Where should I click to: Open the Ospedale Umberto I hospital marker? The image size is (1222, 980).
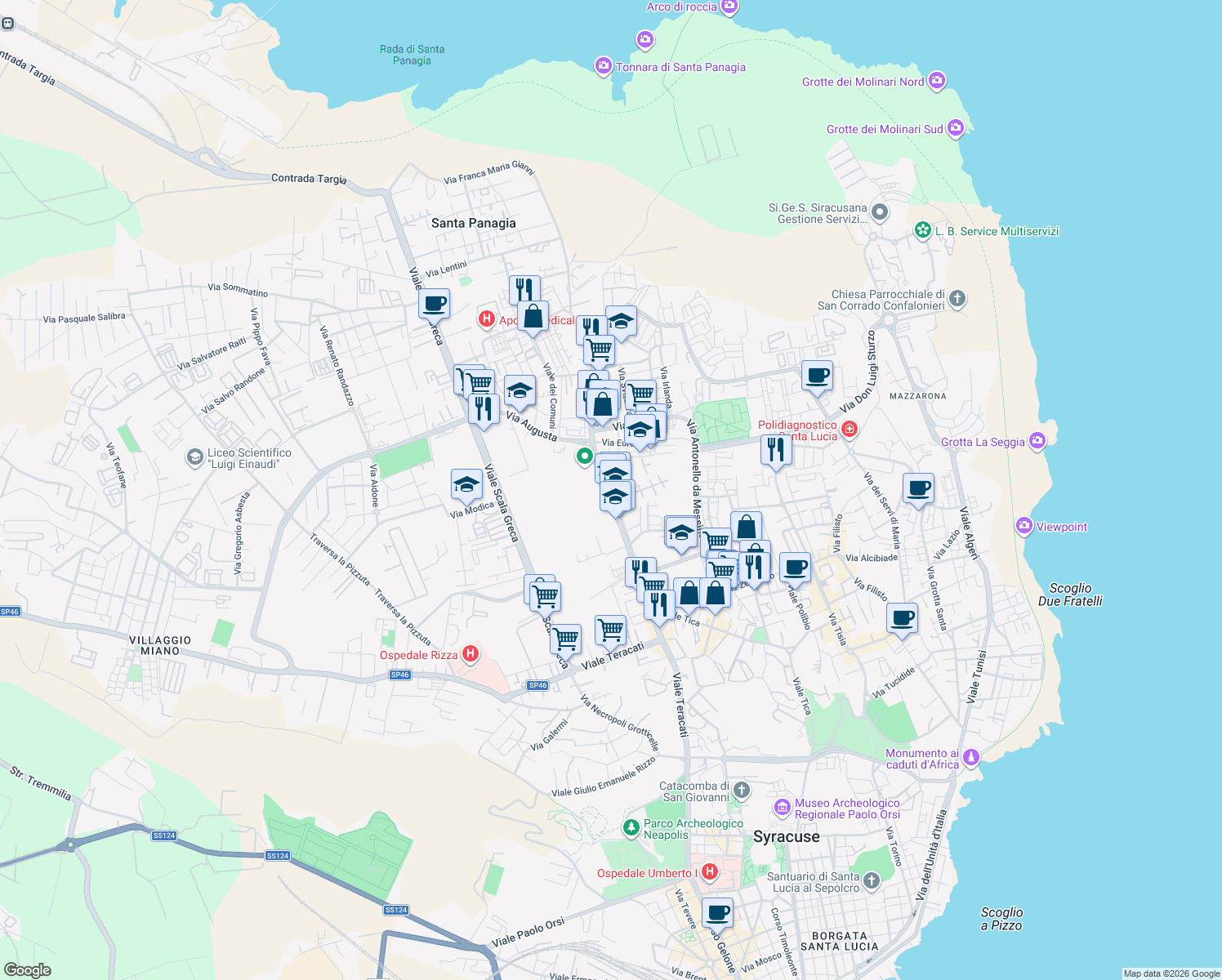tap(709, 871)
